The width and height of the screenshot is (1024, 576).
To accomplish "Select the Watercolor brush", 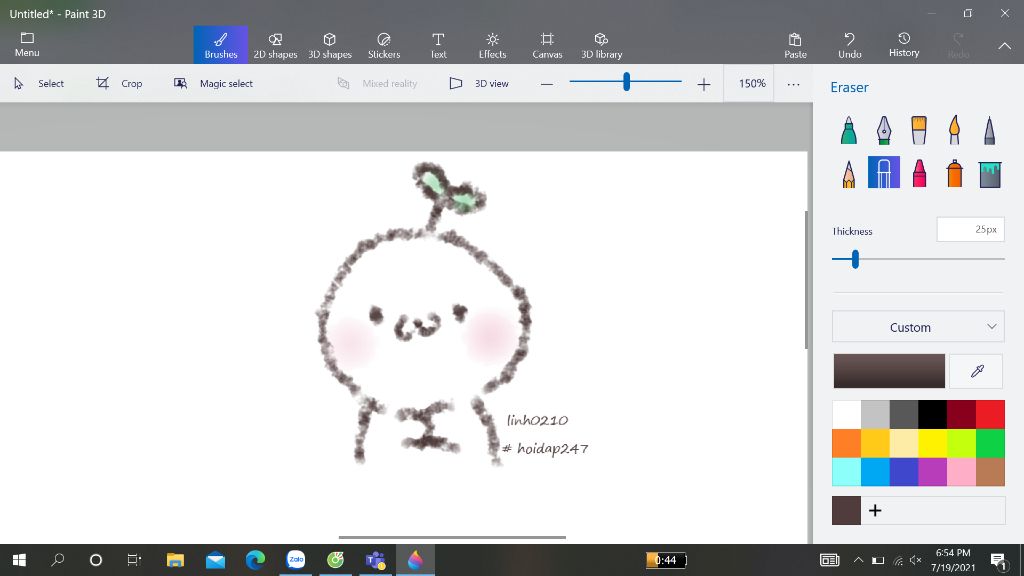I will coord(954,130).
